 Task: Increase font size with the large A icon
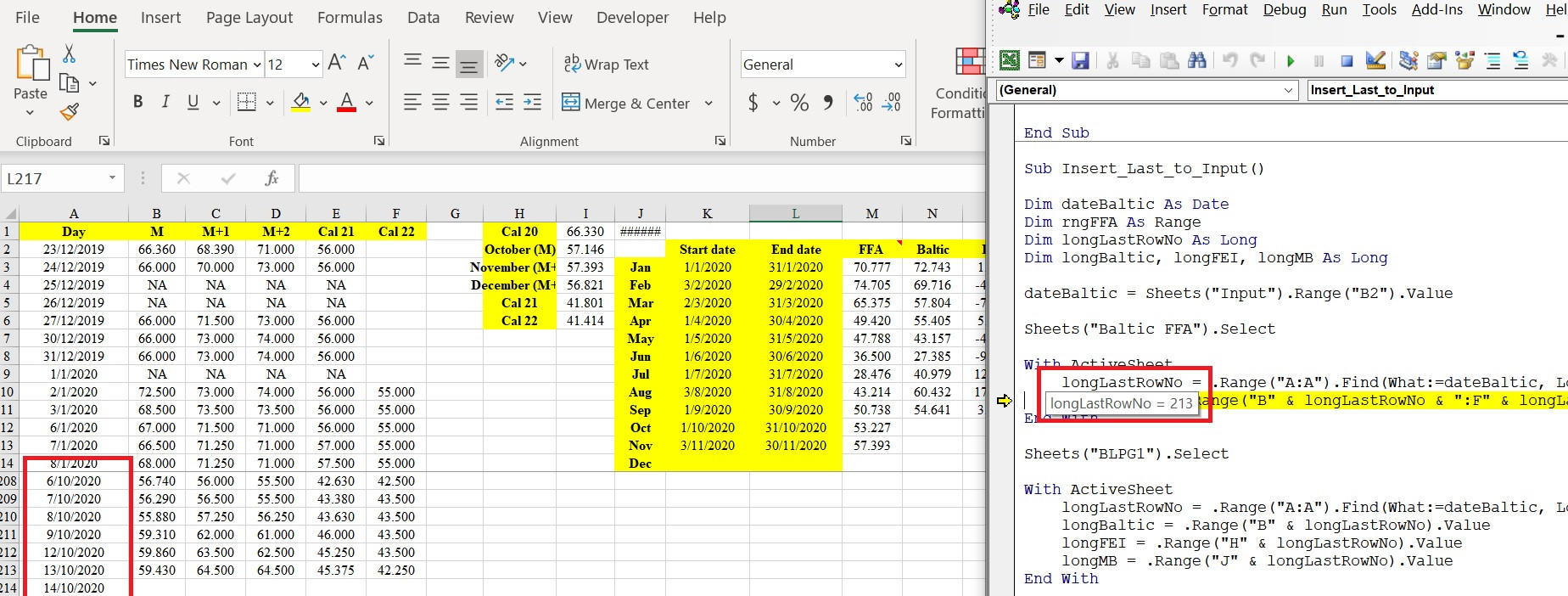[337, 63]
